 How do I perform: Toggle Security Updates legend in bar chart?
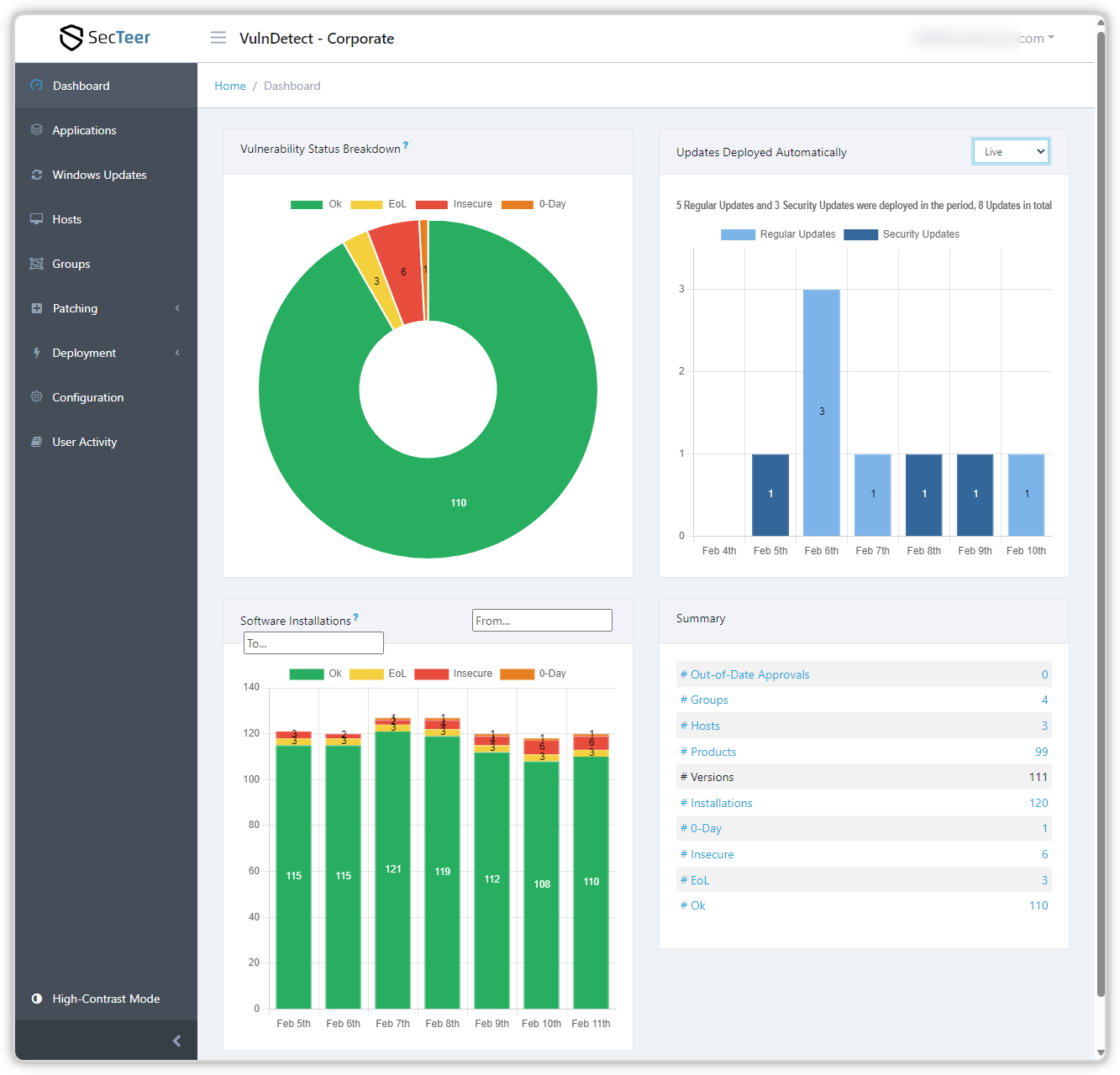pyautogui.click(x=902, y=234)
